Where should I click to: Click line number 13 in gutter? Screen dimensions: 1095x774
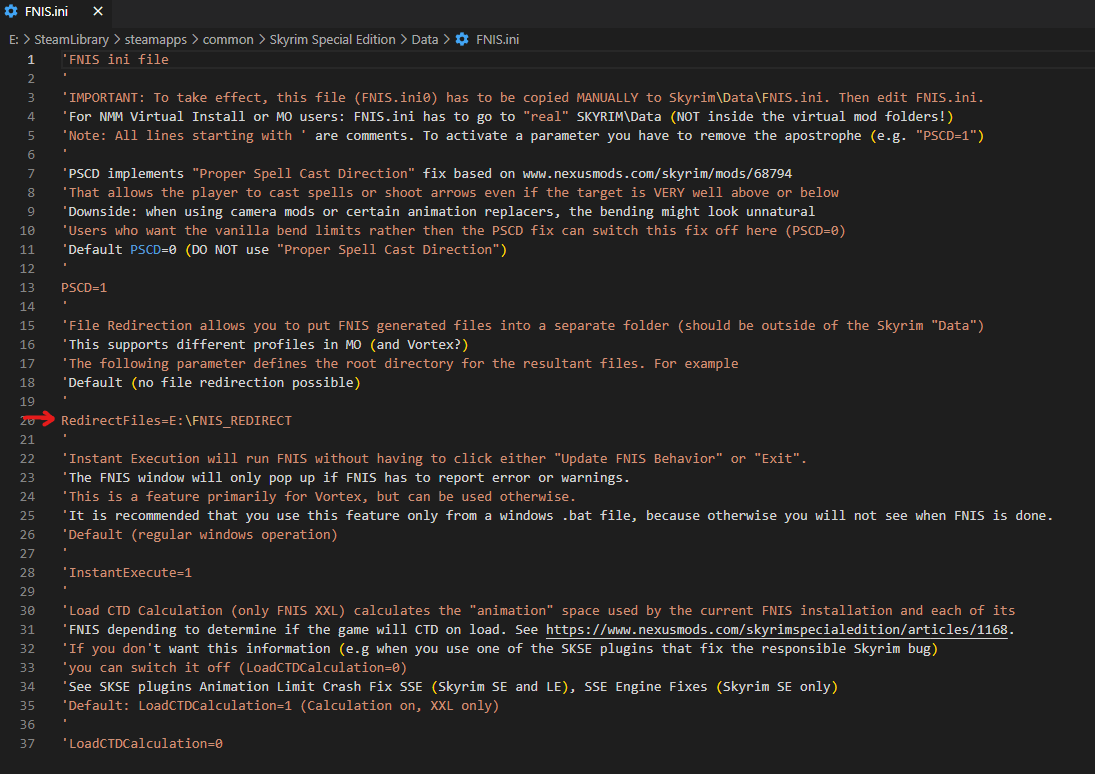pyautogui.click(x=27, y=288)
